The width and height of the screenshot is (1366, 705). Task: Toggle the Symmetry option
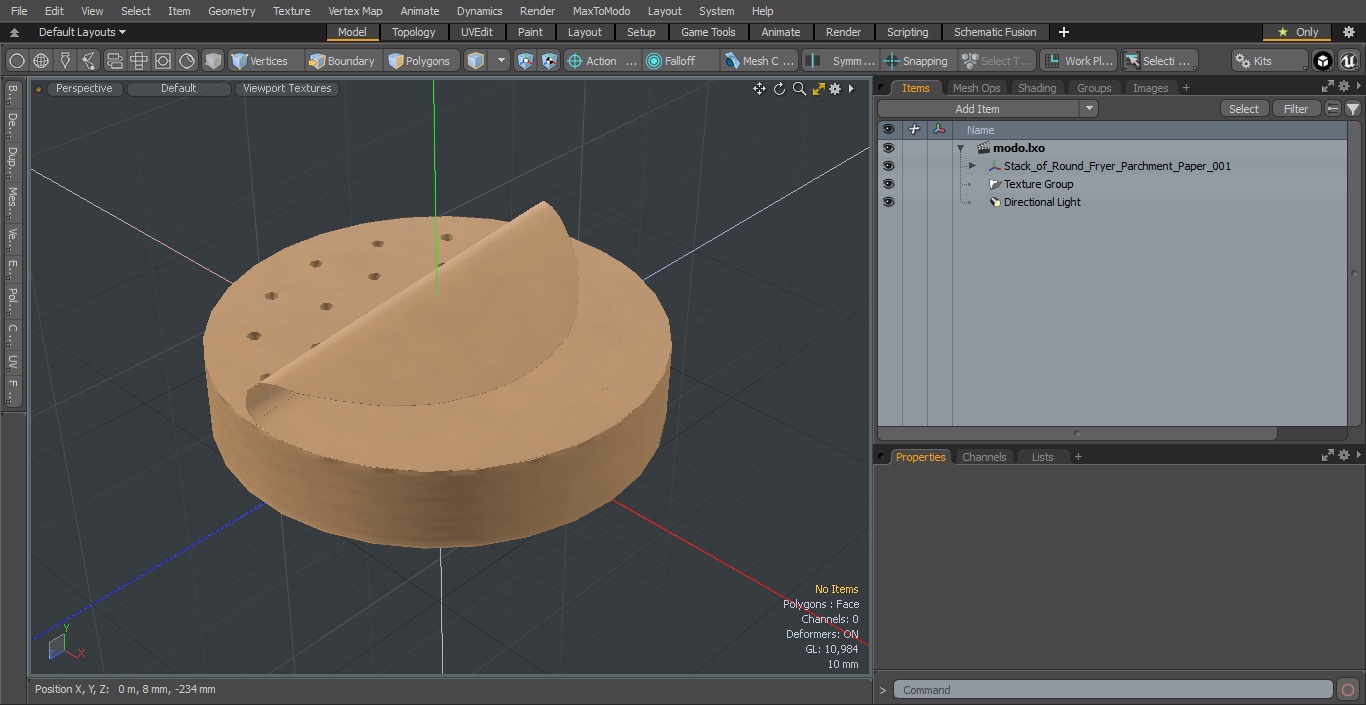[841, 61]
